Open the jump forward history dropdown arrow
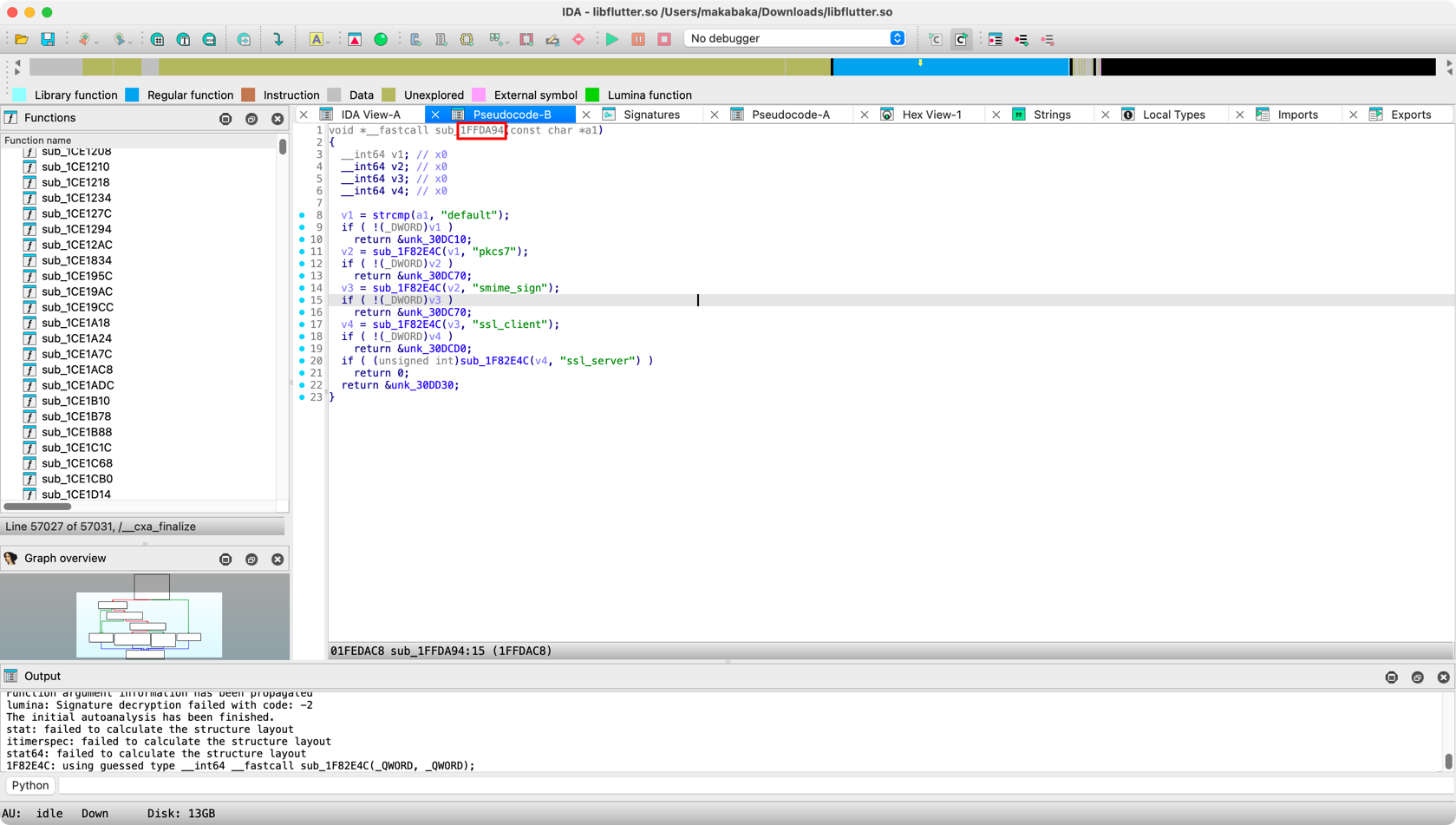1456x825 pixels. tap(132, 41)
